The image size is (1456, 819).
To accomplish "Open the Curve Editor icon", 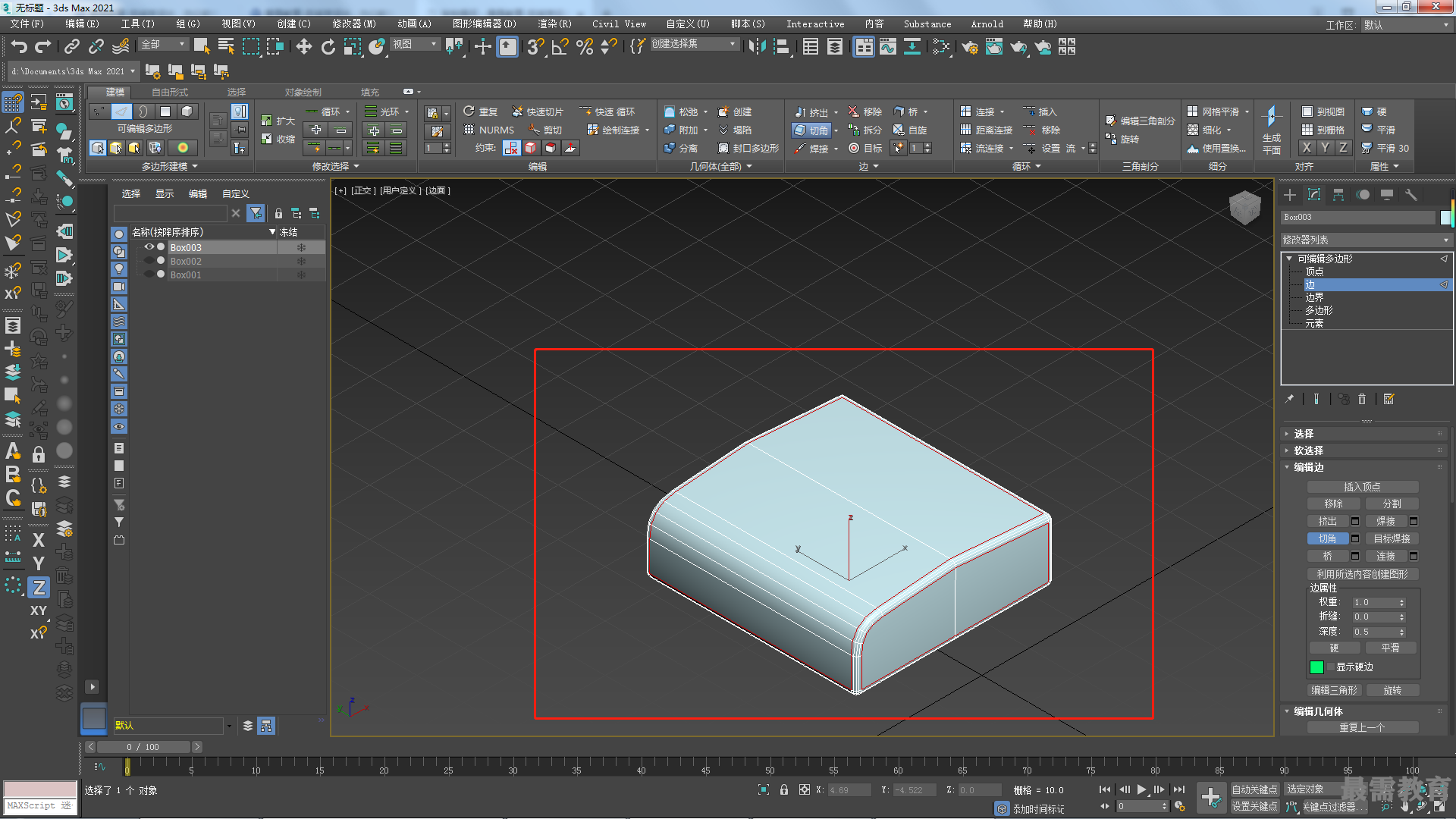I will pos(887,47).
